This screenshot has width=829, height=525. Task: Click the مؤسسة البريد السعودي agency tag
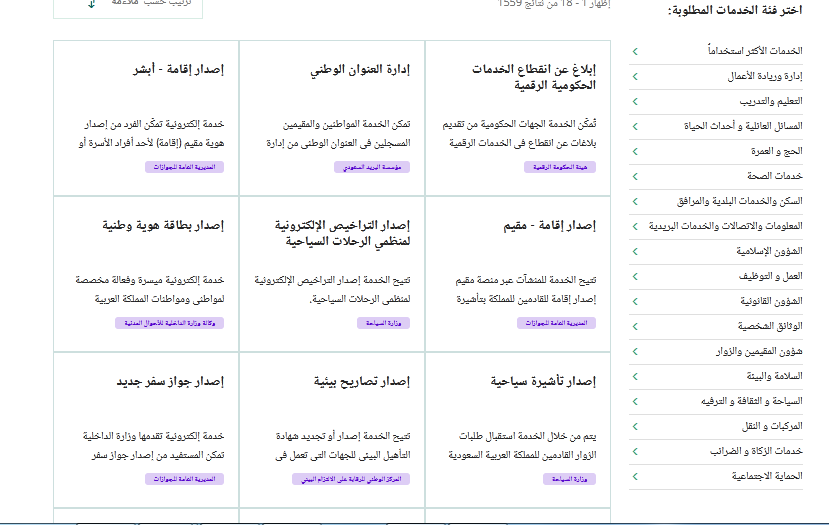372,167
